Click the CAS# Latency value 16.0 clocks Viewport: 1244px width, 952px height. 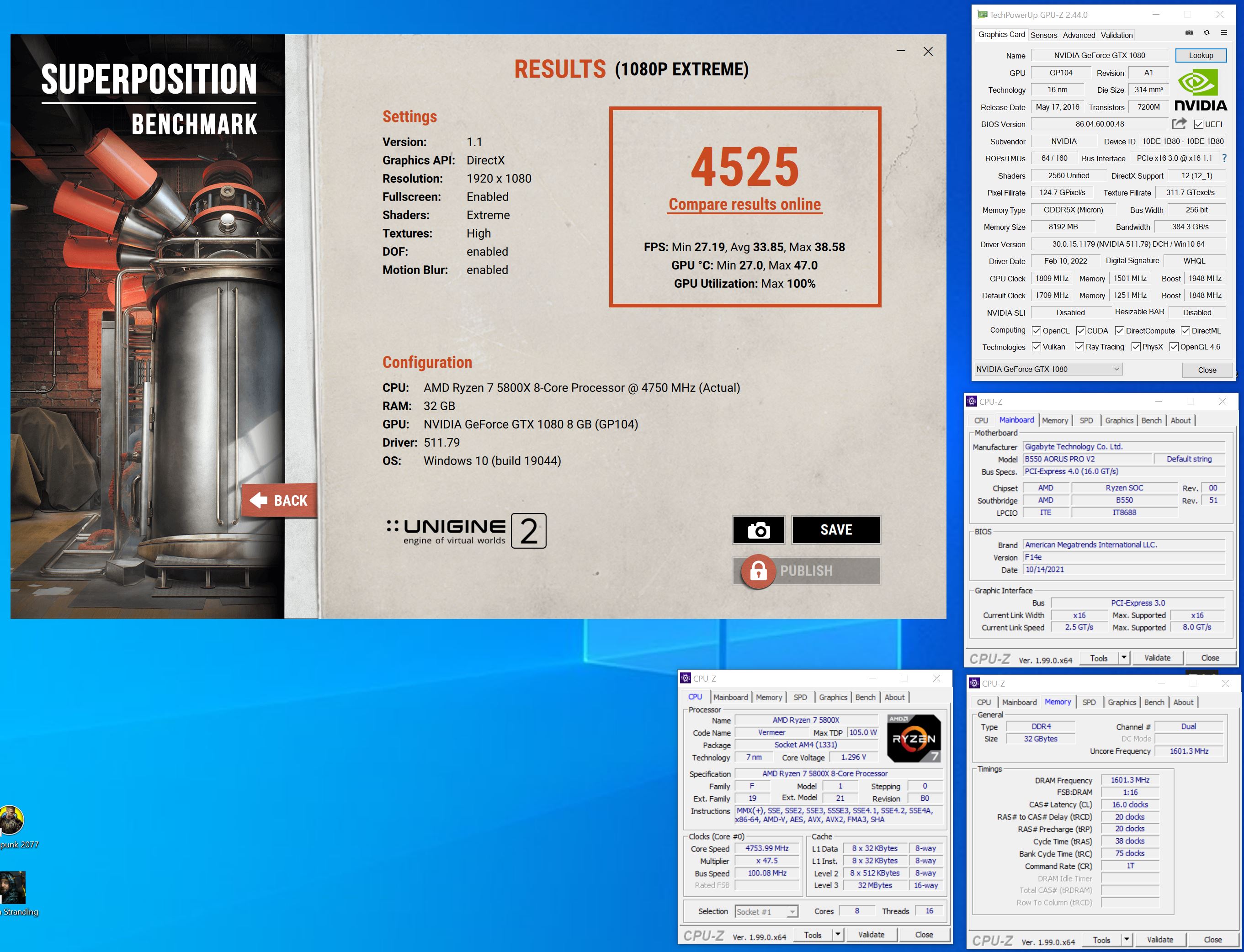tap(1130, 804)
